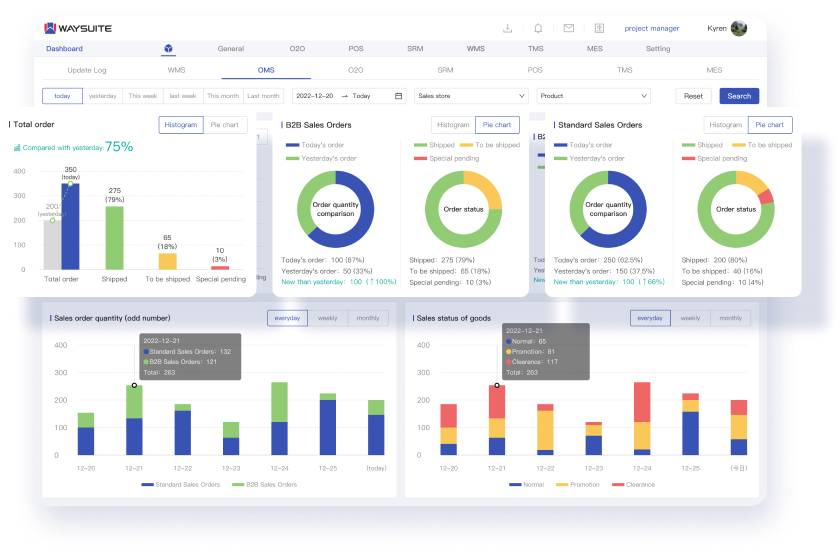Image resolution: width=840 pixels, height=554 pixels.
Task: Click the upload icon in header
Action: click(598, 28)
